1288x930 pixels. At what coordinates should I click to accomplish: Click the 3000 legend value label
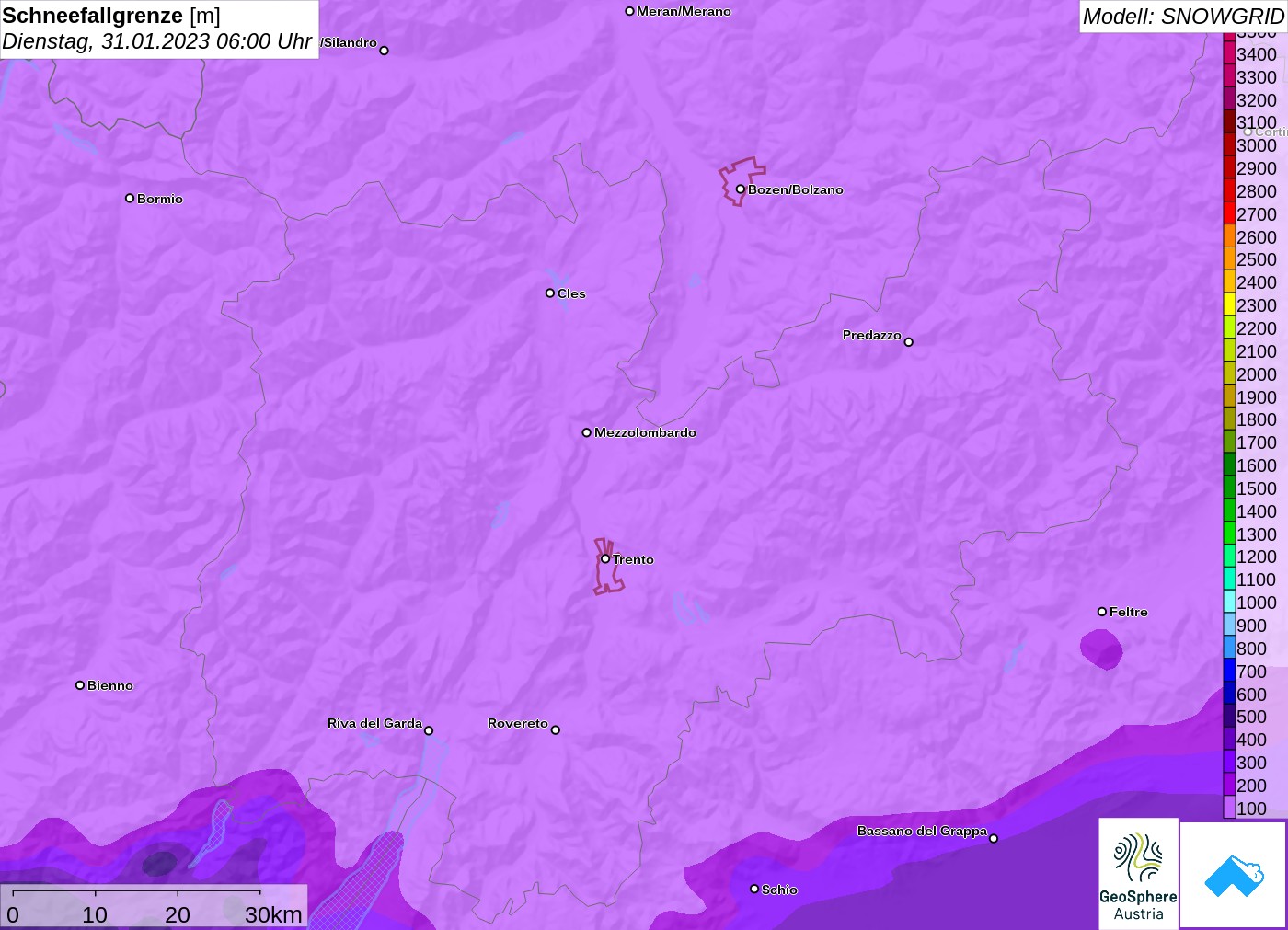[x=1257, y=145]
